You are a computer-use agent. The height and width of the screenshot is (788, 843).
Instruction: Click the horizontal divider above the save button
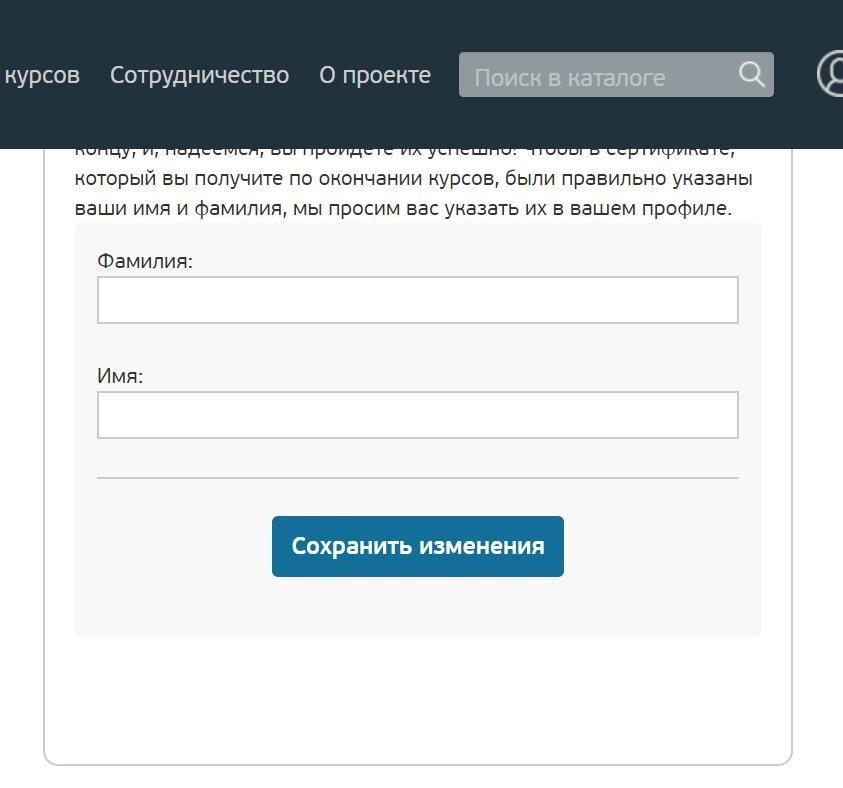(418, 477)
